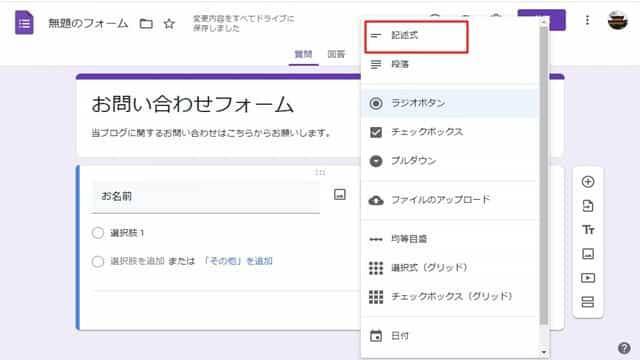640x360 pixels.
Task: Select チェックボックス question type
Action: pyautogui.click(x=449, y=132)
